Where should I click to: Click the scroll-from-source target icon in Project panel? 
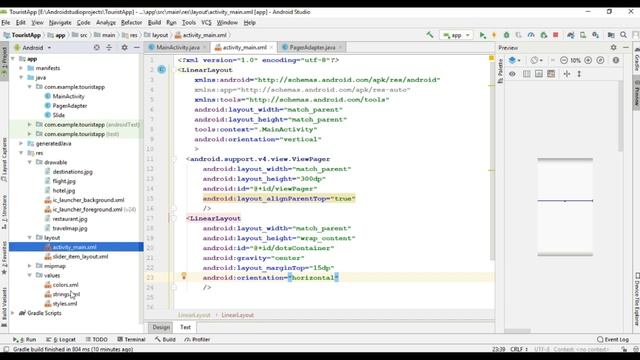[96, 48]
